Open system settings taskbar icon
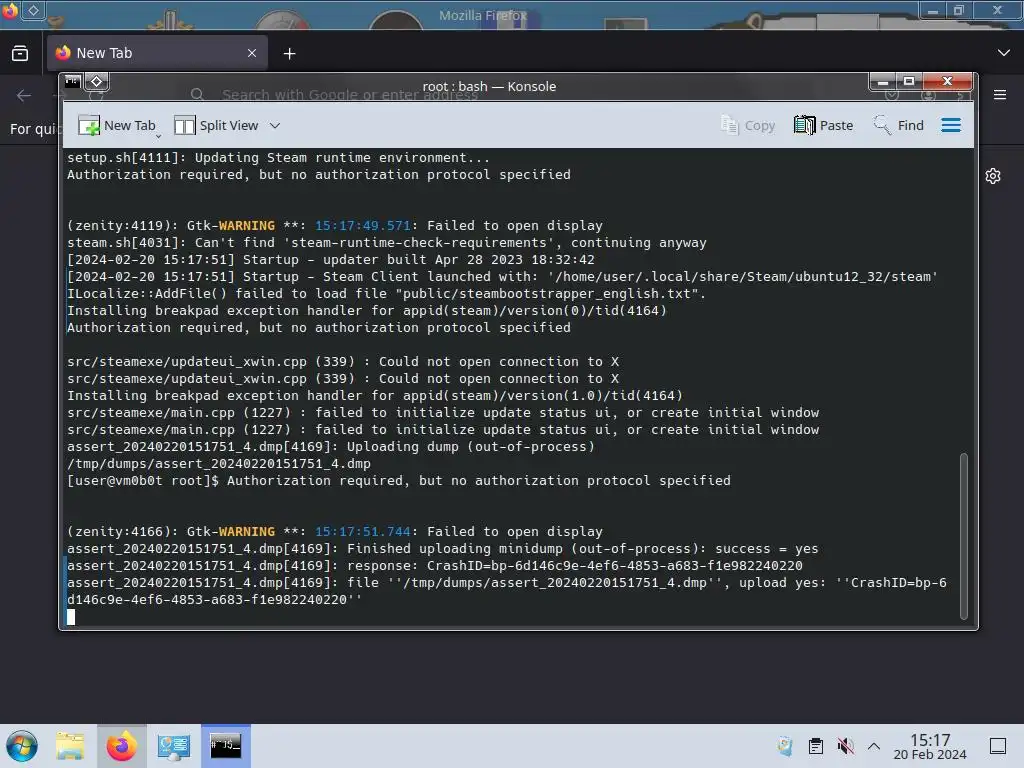 [x=173, y=746]
